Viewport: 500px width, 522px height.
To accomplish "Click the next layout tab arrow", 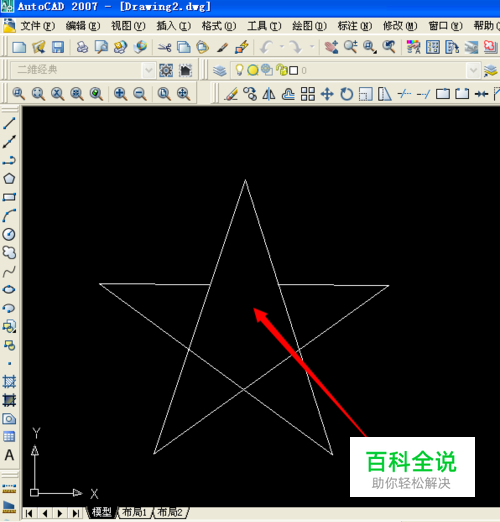I will pos(60,513).
